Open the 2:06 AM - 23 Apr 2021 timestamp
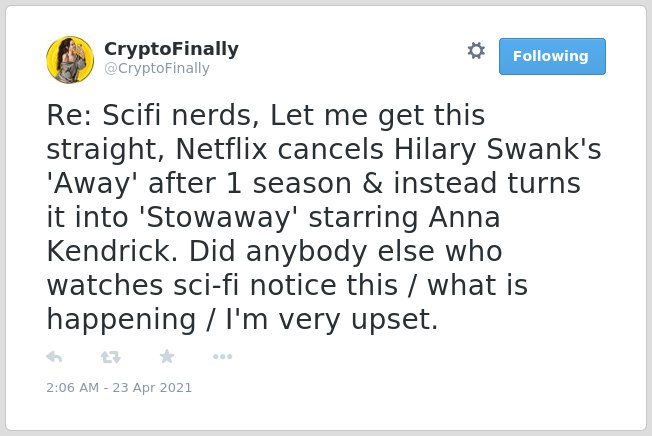 [119, 387]
